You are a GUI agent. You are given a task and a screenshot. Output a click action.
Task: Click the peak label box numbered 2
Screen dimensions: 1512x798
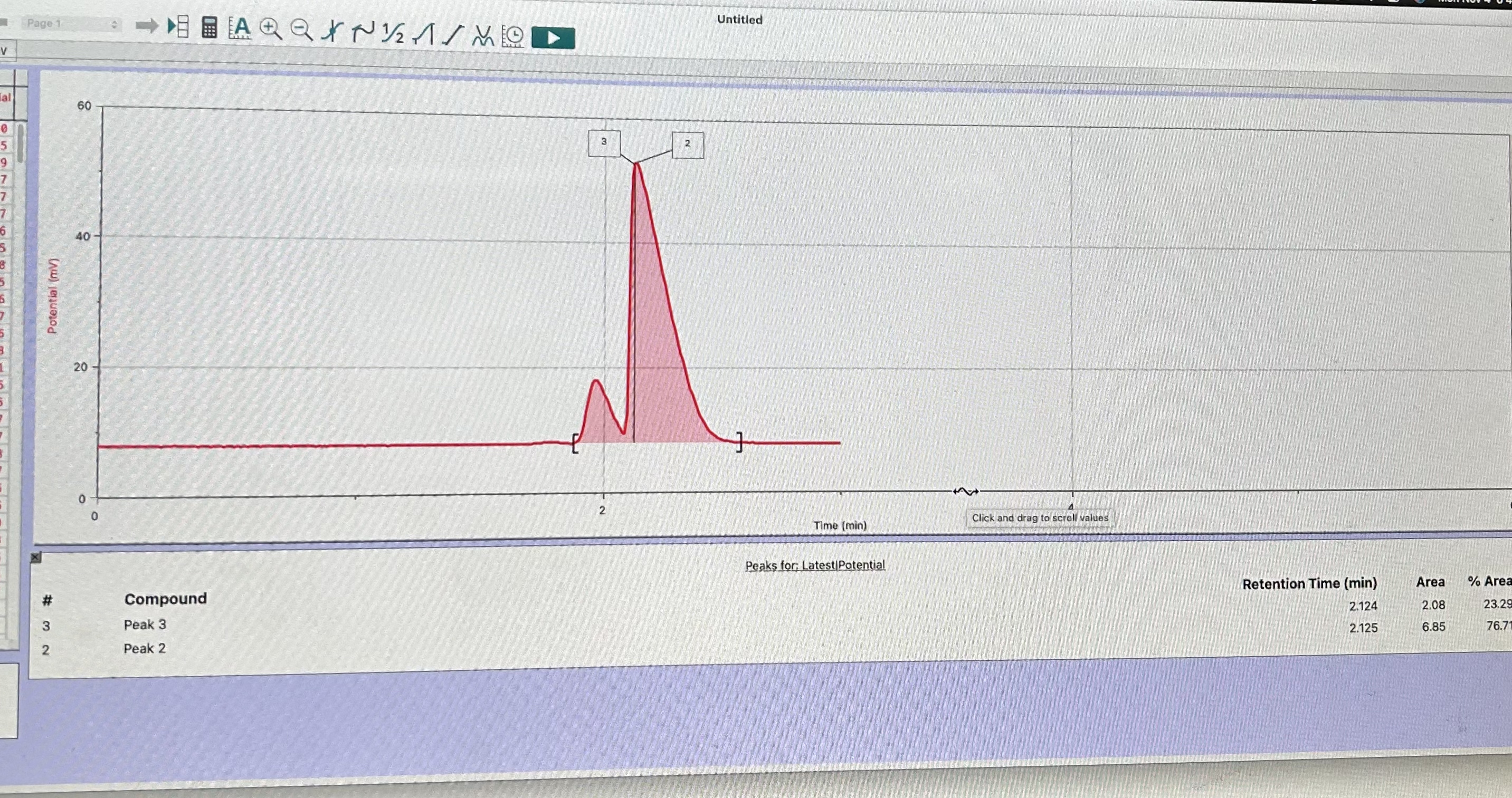[687, 144]
